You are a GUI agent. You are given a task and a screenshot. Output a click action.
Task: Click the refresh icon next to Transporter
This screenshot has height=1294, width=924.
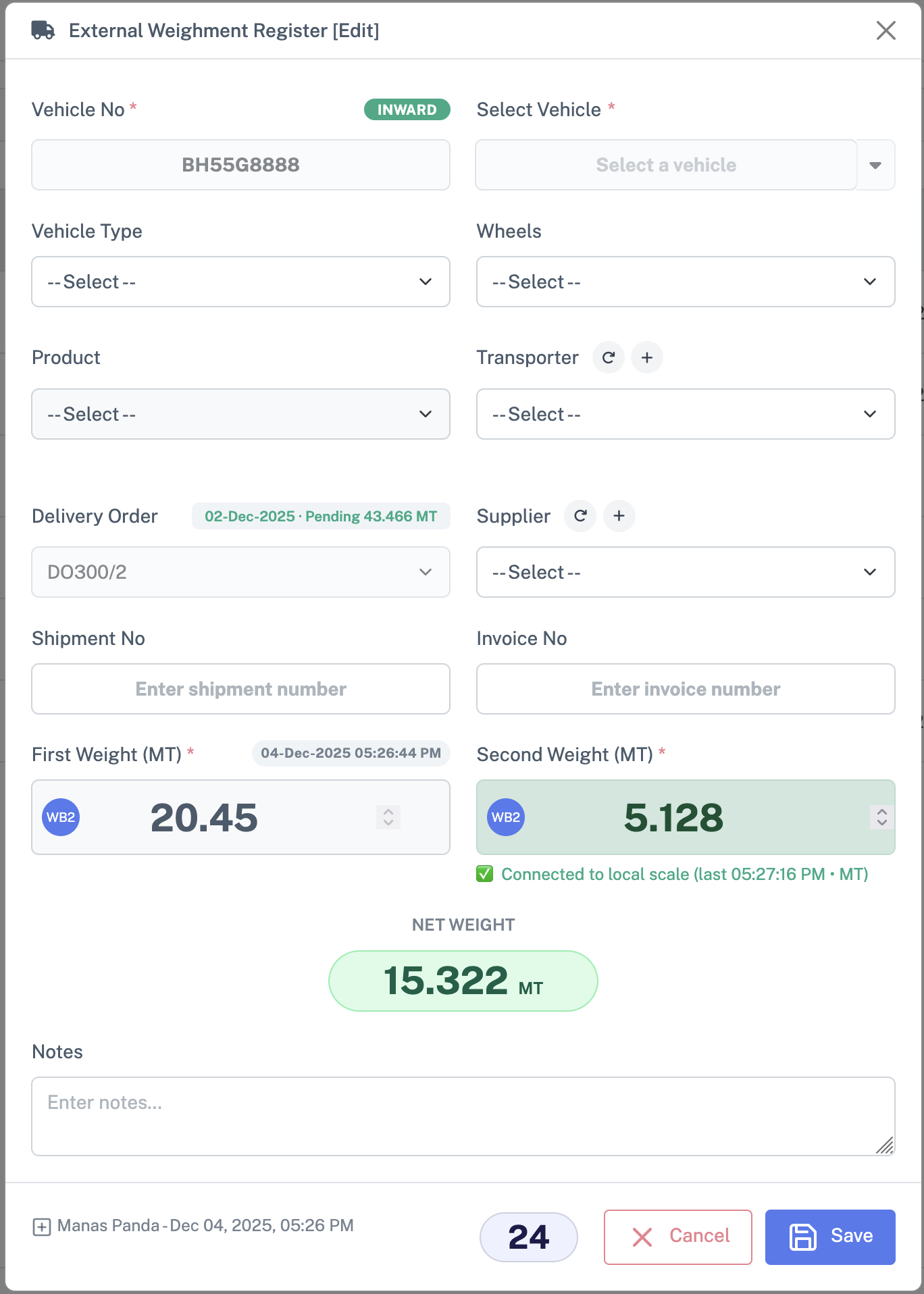coord(608,357)
